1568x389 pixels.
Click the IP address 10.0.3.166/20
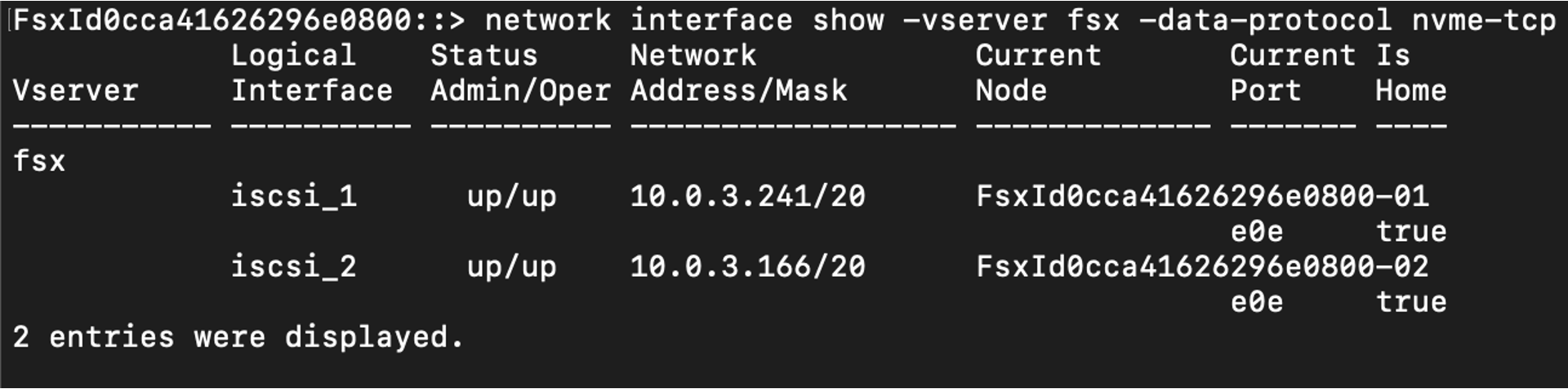pos(747,266)
